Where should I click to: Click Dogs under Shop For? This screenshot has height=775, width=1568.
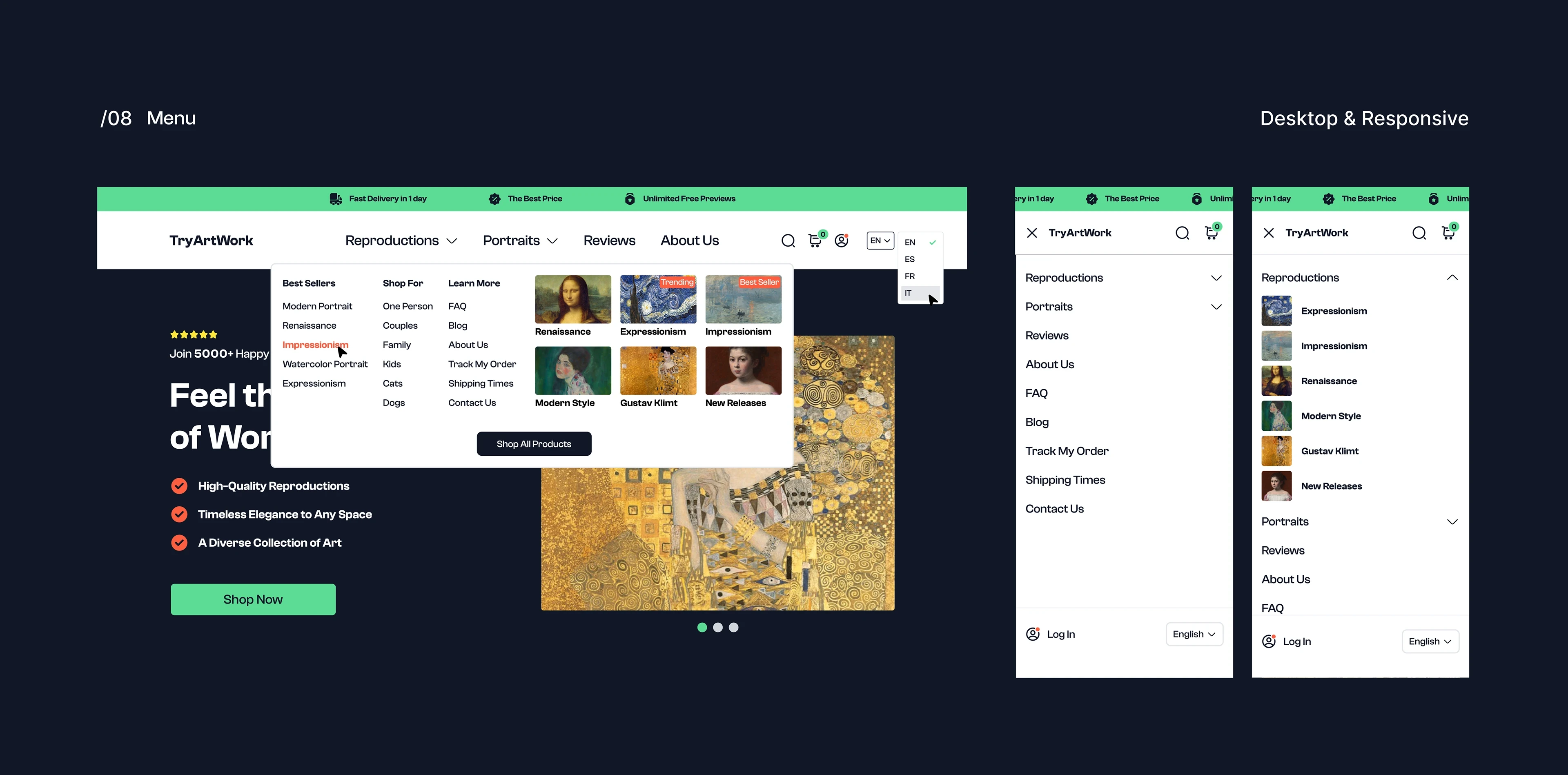pyautogui.click(x=394, y=403)
